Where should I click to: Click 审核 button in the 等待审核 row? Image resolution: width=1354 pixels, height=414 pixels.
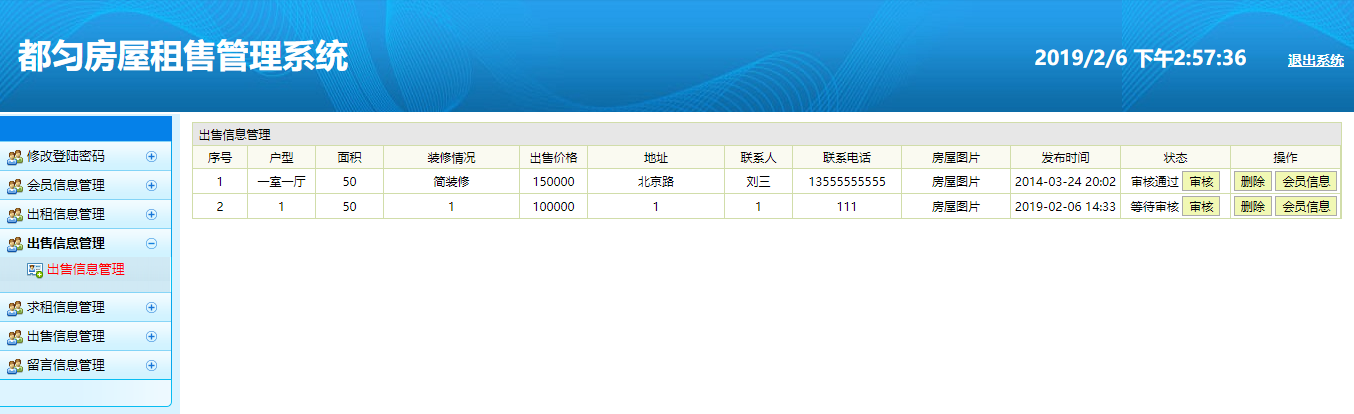point(1201,207)
